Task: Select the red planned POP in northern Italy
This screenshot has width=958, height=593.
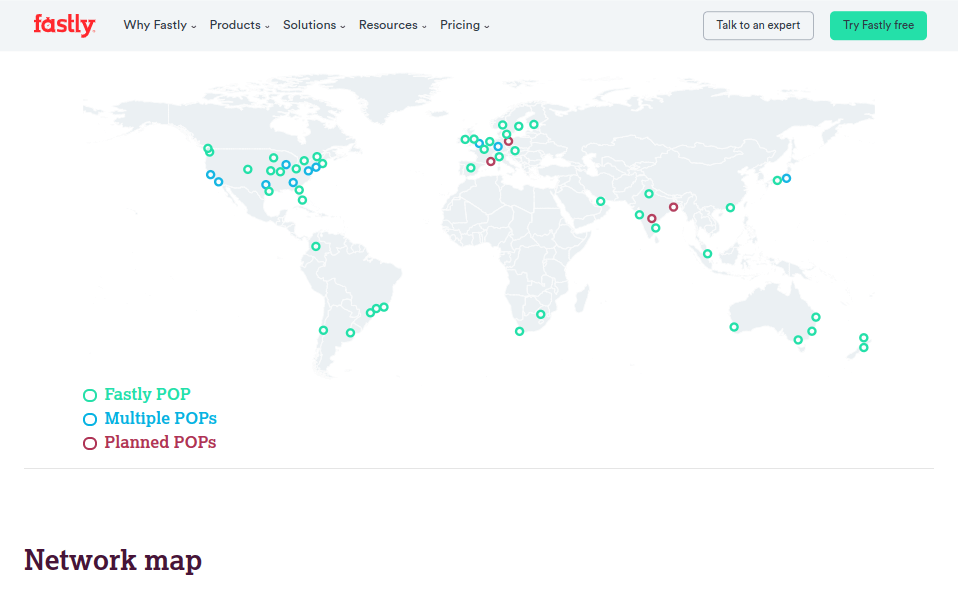Action: point(491,162)
